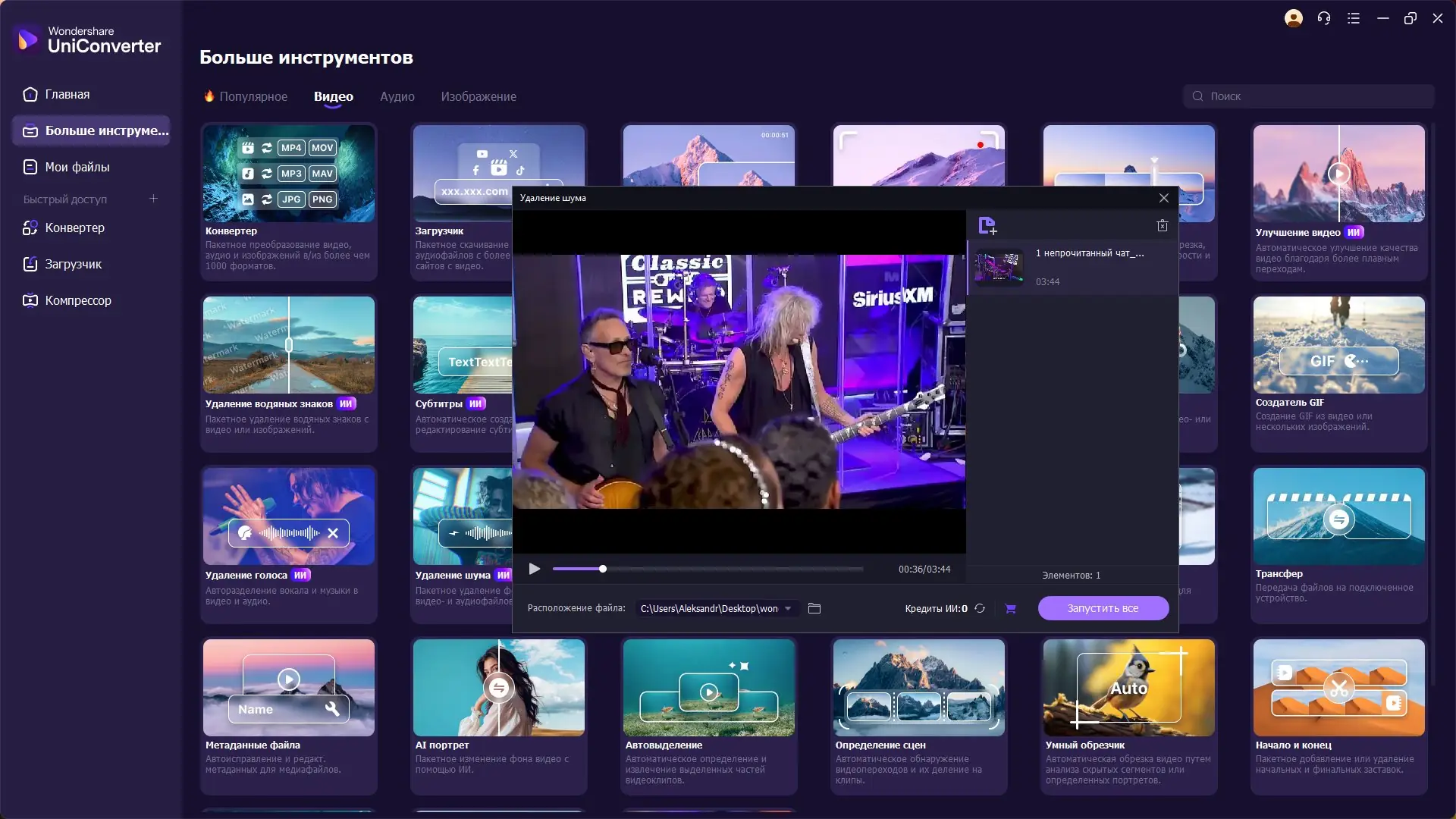Close the Удаление шума dialog

(x=1163, y=198)
